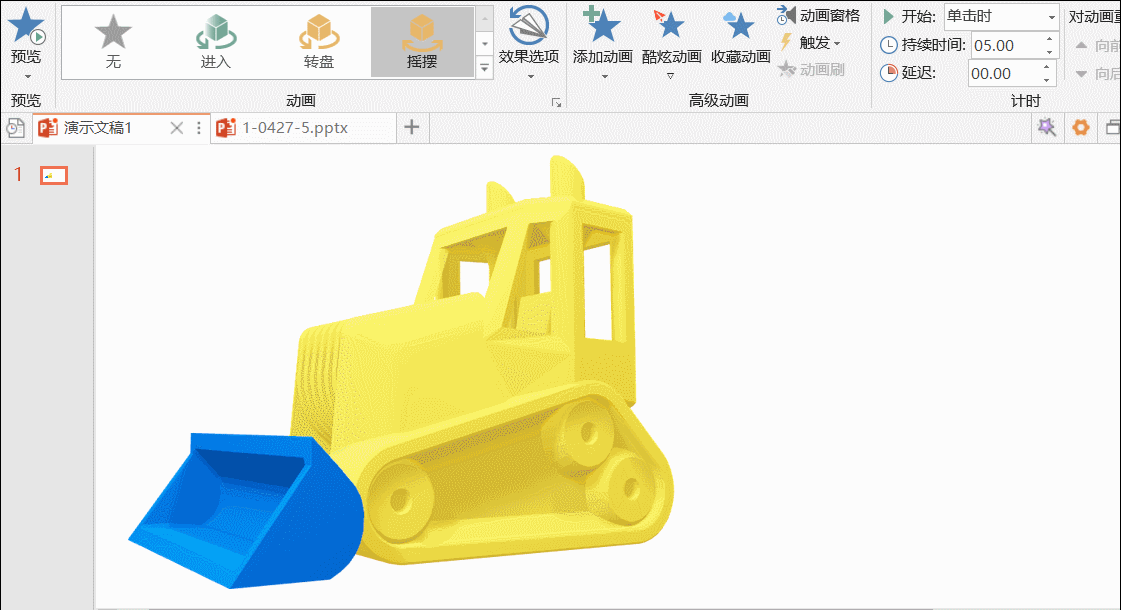Open Favorite Animations (收藏动画)
1121x610 pixels.
point(740,36)
